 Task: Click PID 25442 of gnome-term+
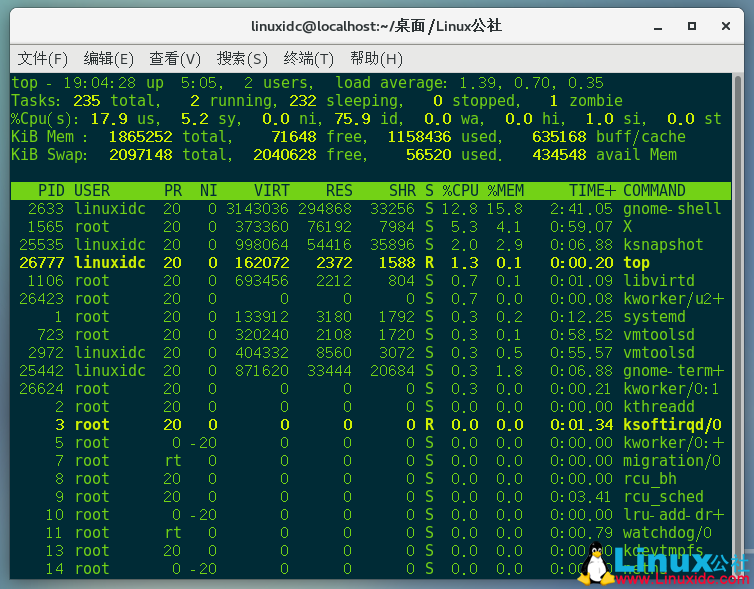click(x=41, y=371)
